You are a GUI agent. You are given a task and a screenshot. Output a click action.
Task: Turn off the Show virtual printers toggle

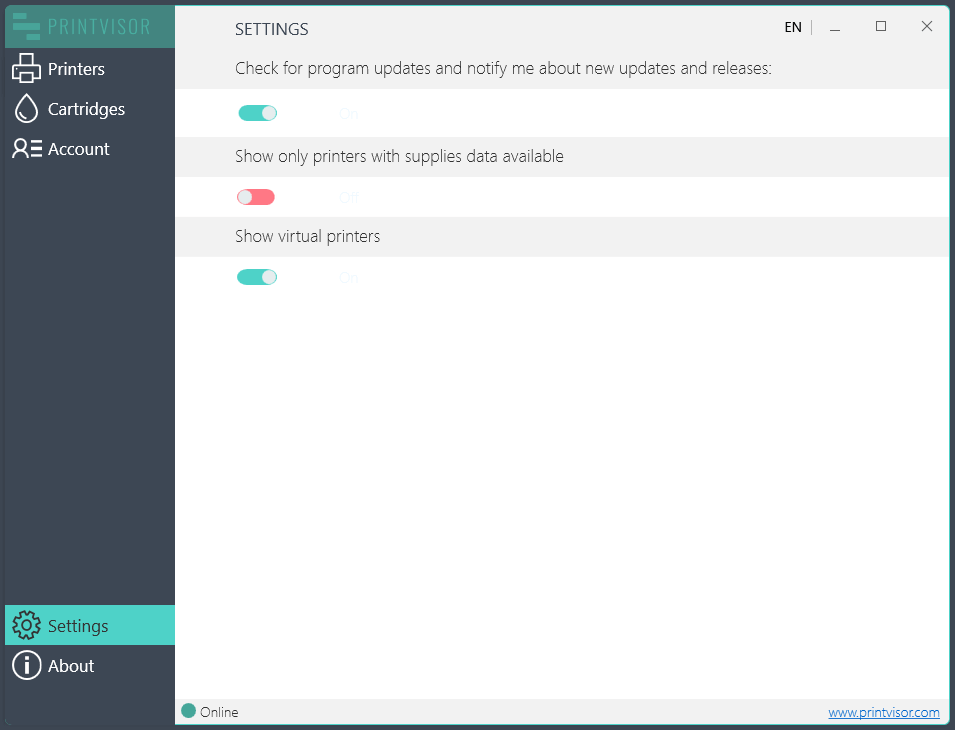tap(257, 277)
